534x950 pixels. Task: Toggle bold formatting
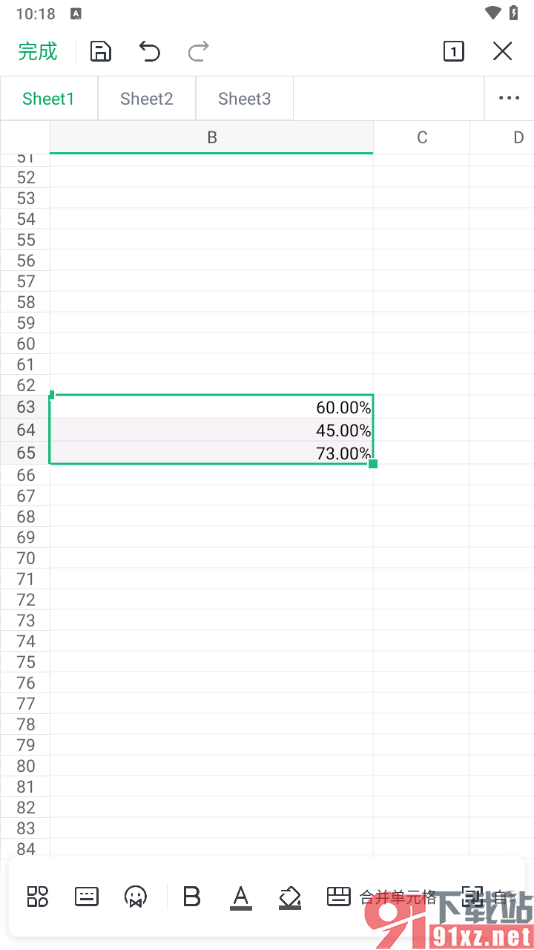coord(192,896)
